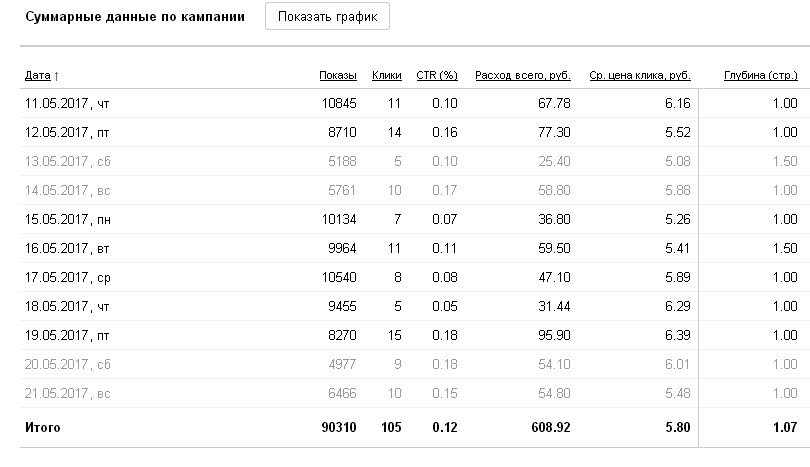Click the 19.05.2017, пт row date

click(67, 335)
